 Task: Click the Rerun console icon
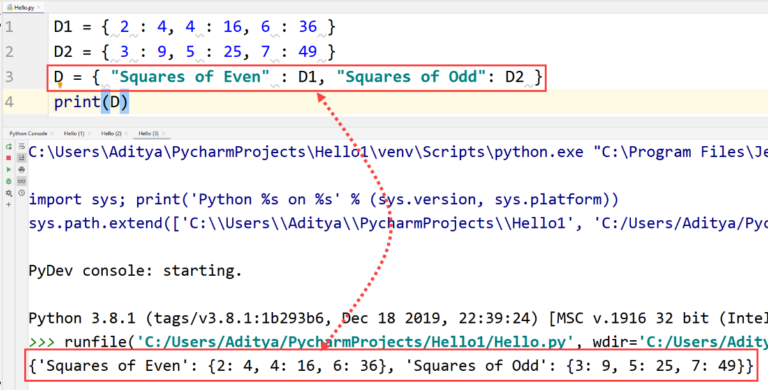click(x=8, y=146)
